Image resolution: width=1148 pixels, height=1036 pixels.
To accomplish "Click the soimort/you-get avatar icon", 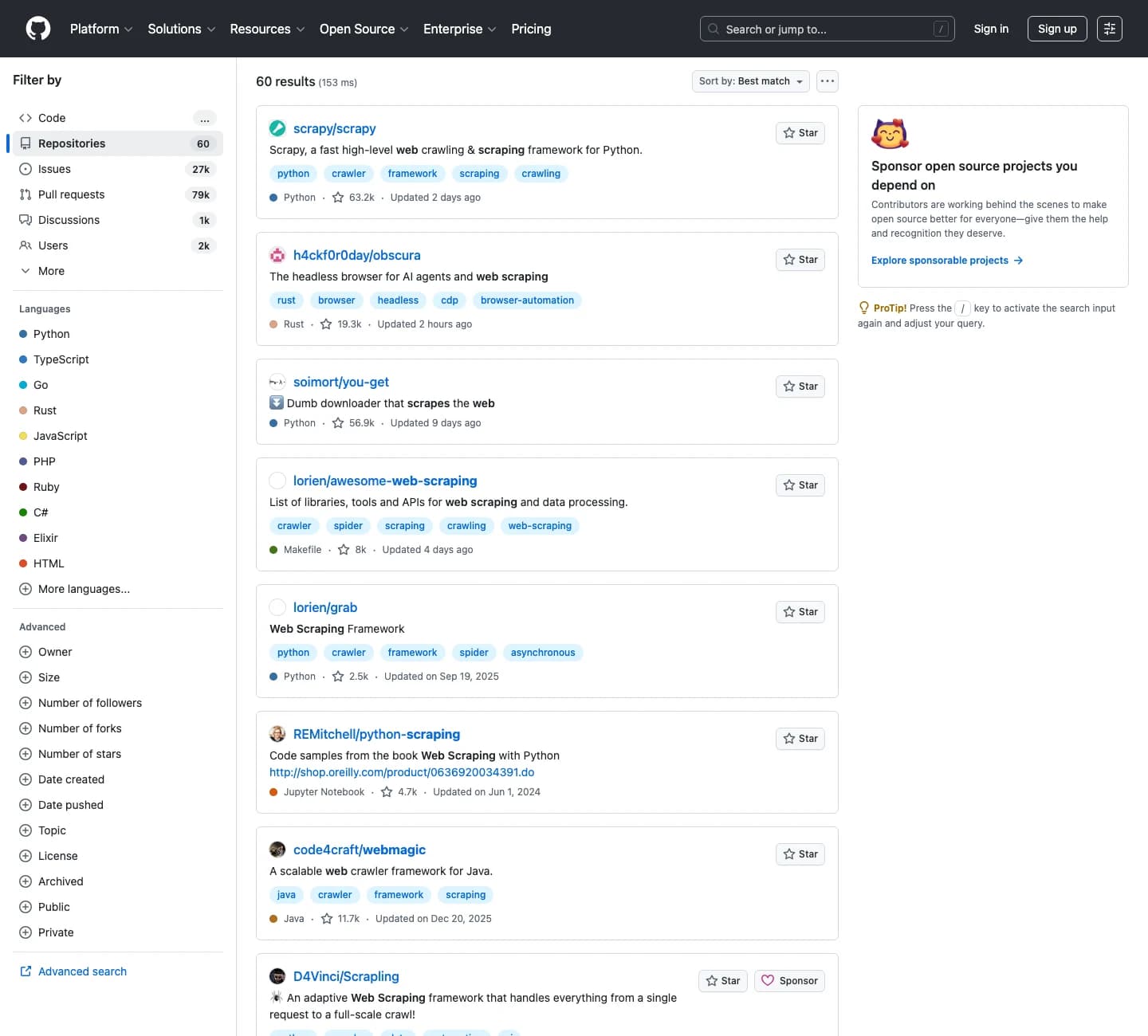I will click(277, 382).
